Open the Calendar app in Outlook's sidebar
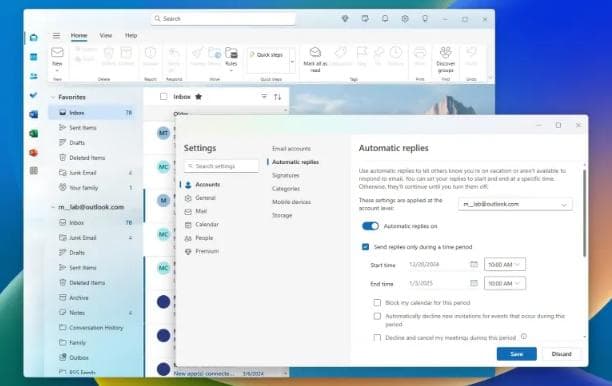The width and height of the screenshot is (612, 386). click(x=34, y=57)
